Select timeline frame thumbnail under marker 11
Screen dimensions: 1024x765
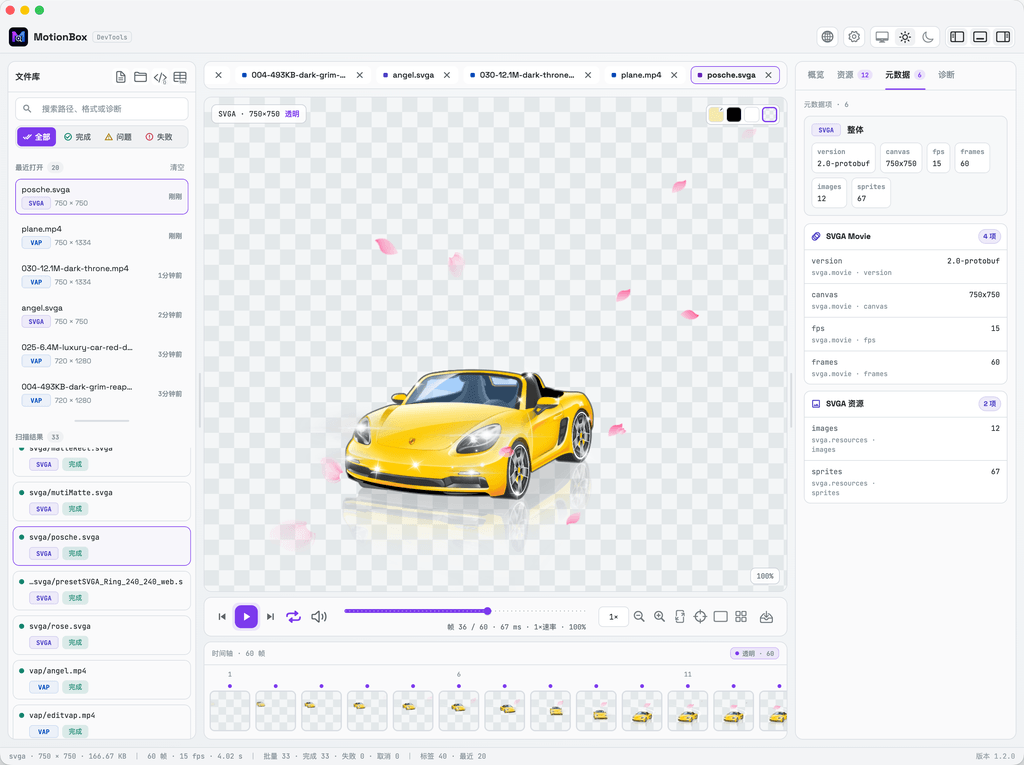click(x=688, y=711)
